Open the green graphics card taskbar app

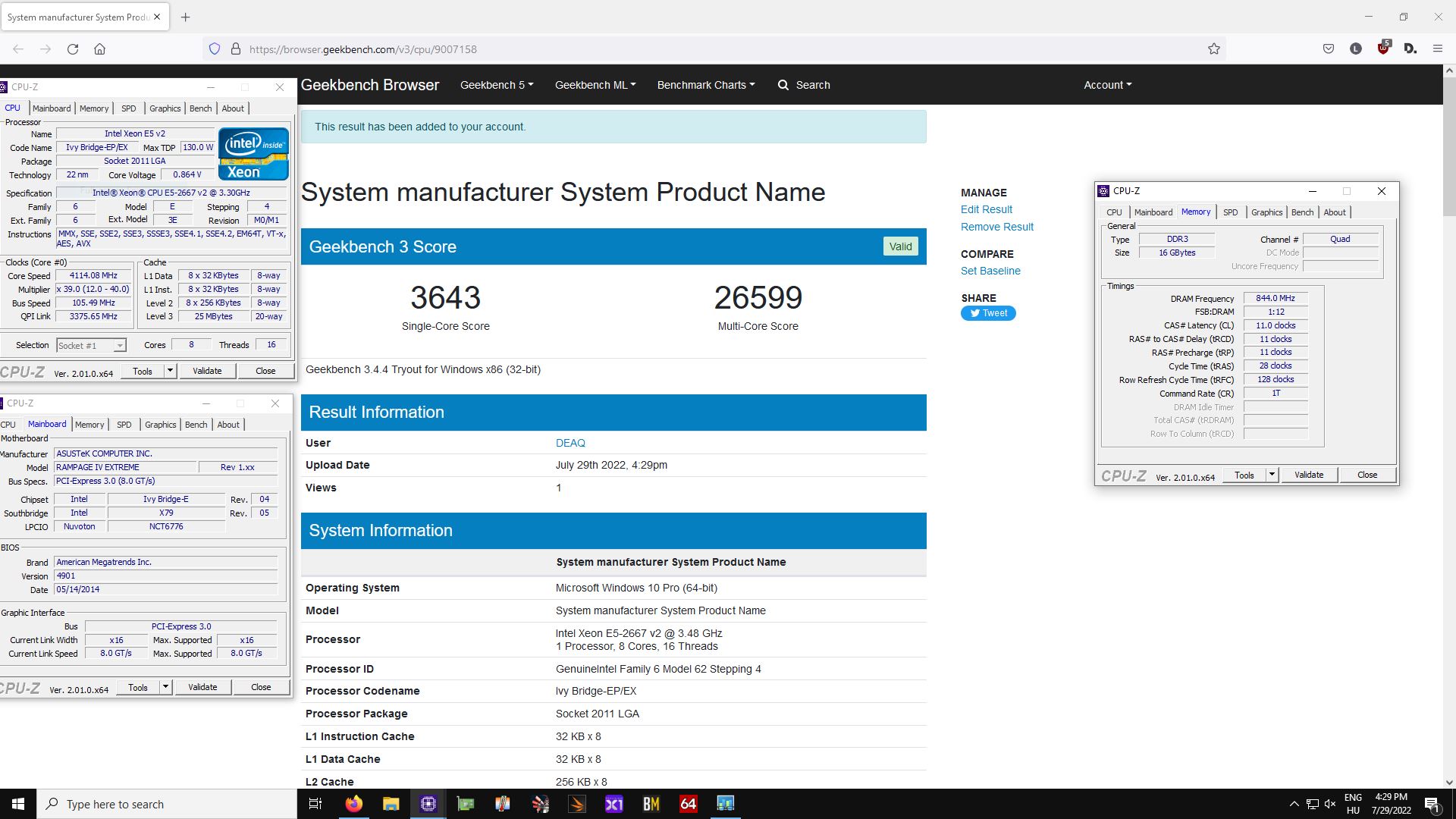pos(466,804)
